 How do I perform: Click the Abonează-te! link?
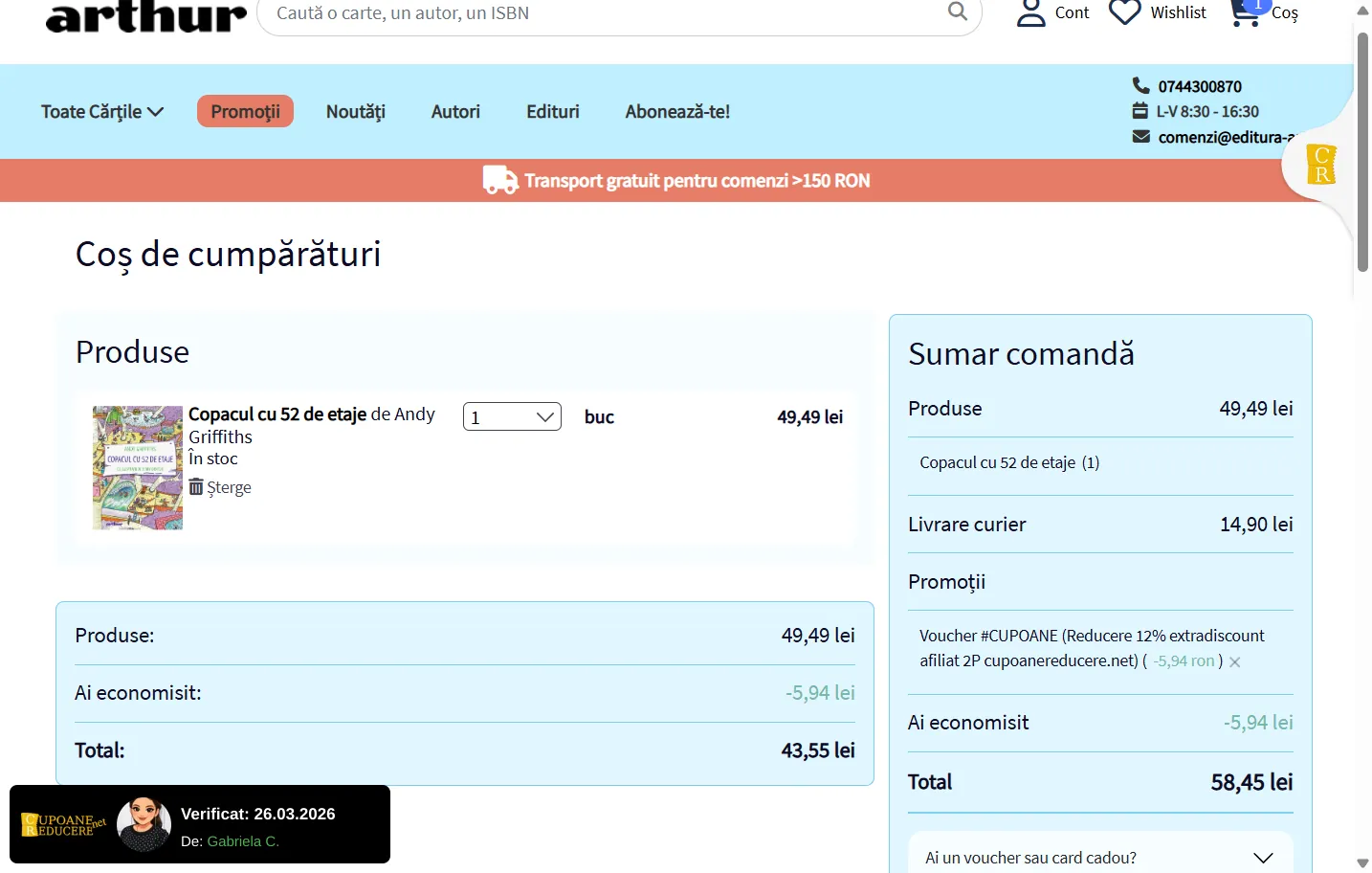tap(677, 112)
